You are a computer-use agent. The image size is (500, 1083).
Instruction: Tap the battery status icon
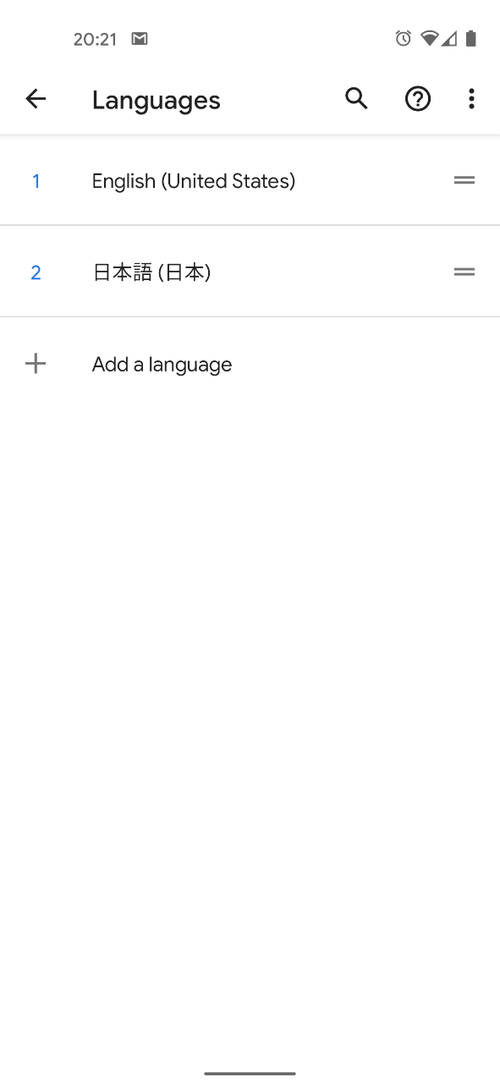tap(471, 39)
